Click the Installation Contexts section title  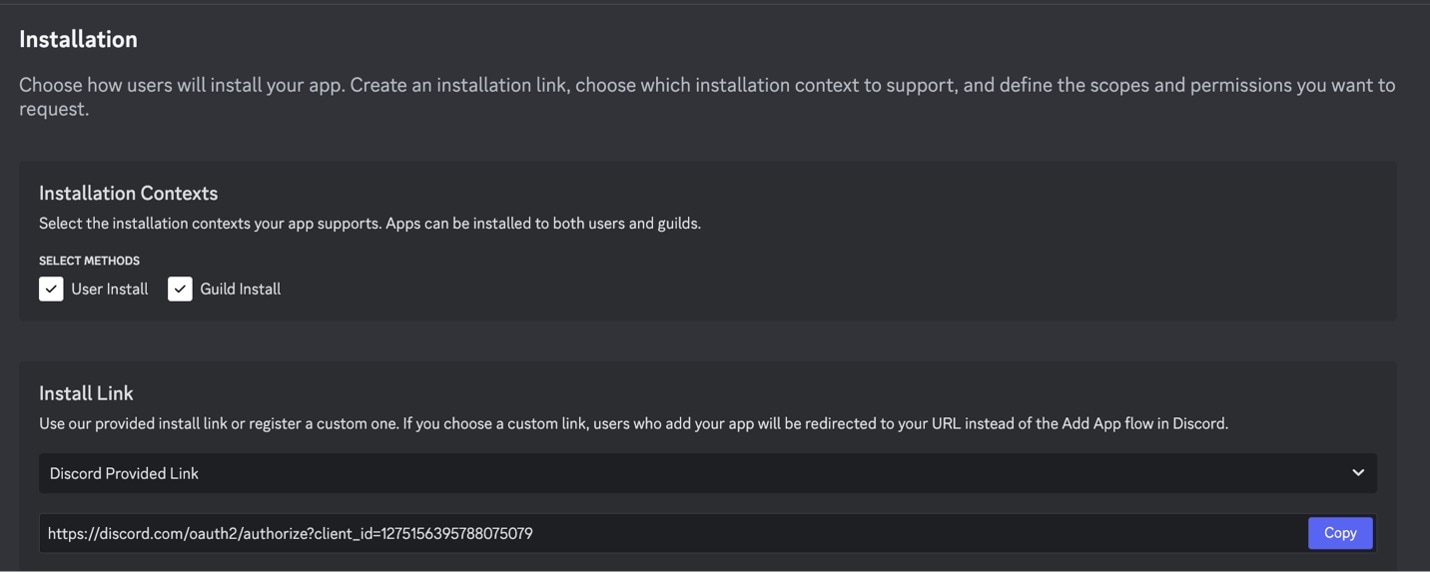(x=128, y=193)
